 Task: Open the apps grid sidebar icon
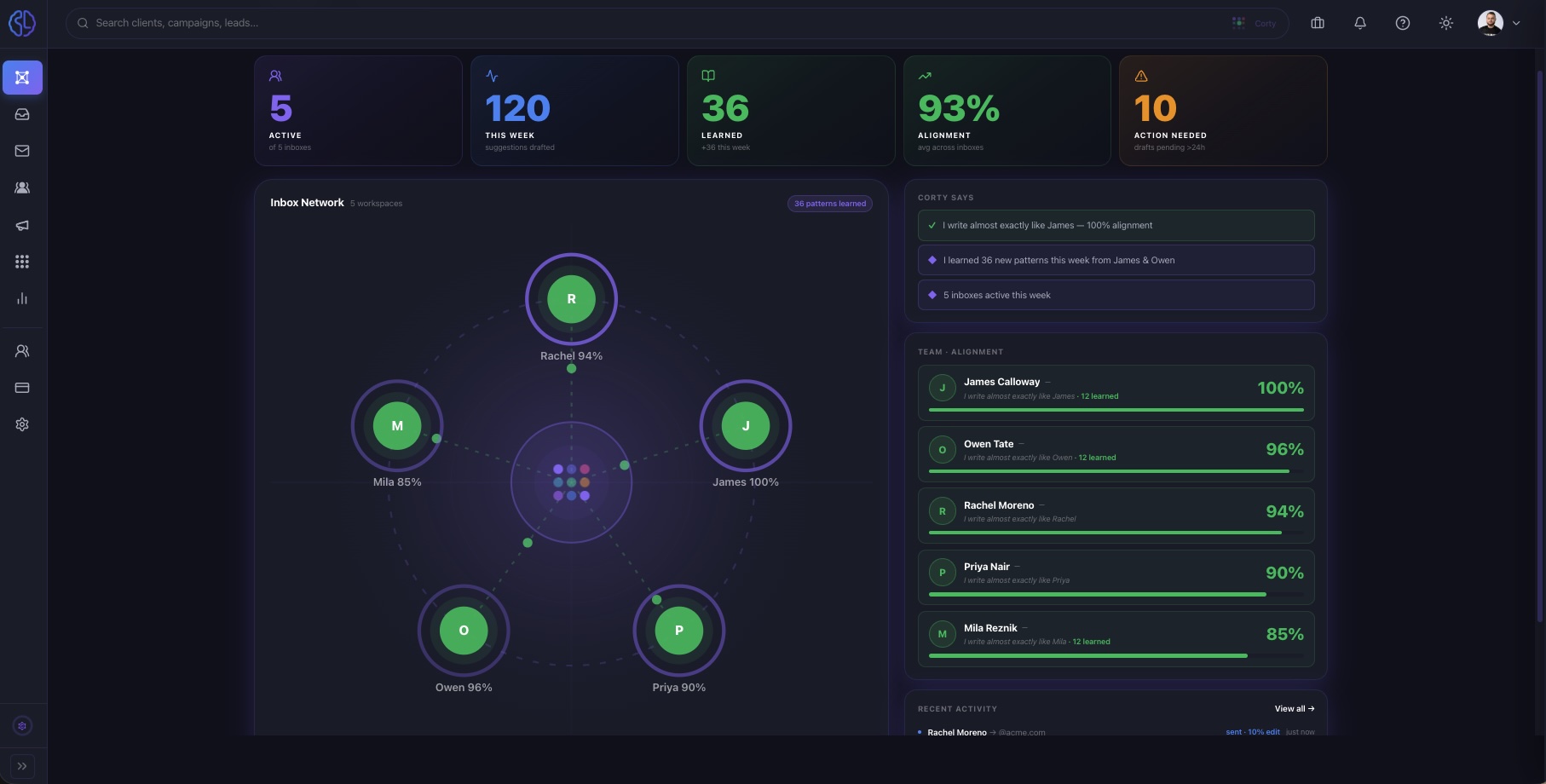[x=22, y=262]
